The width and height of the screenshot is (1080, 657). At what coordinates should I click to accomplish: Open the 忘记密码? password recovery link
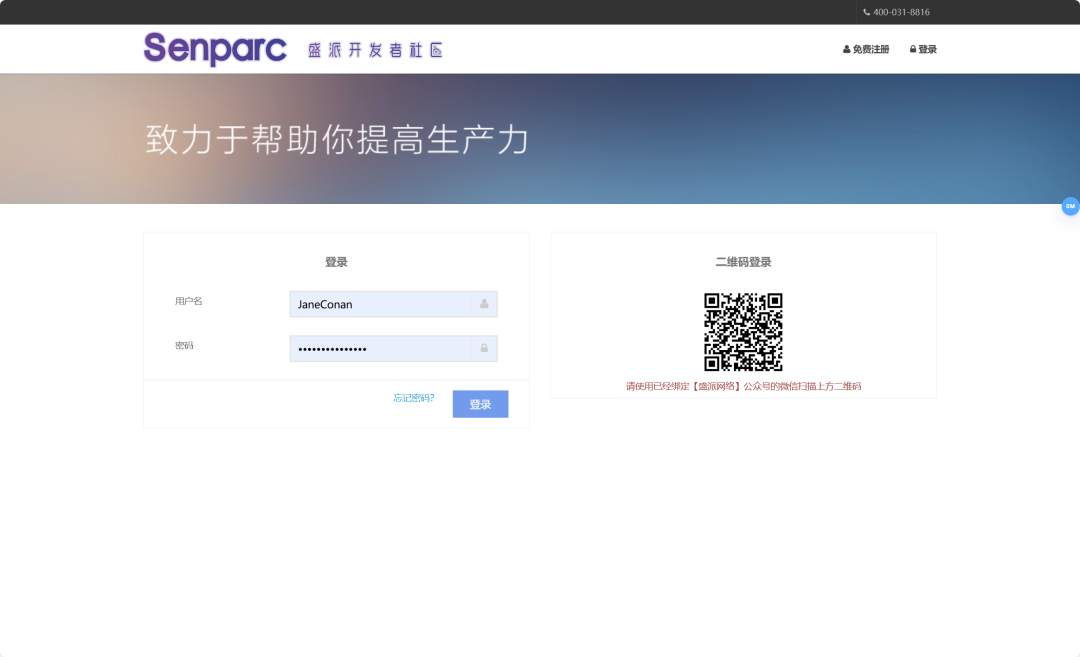coord(414,398)
